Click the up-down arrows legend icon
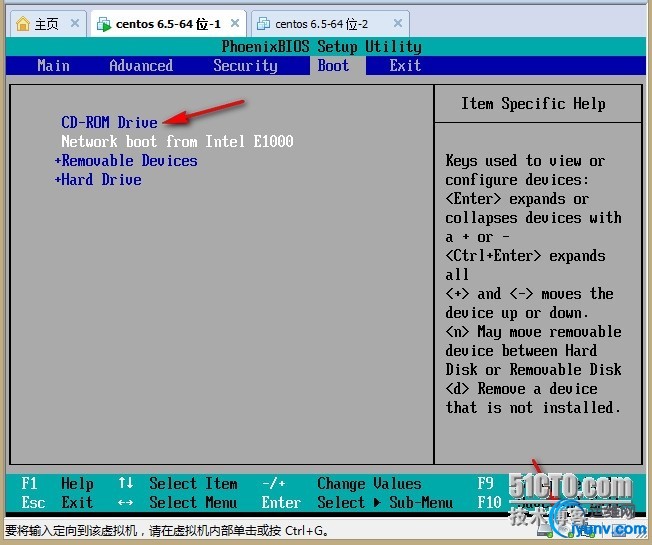Viewport: 652px width, 545px height. pos(126,483)
